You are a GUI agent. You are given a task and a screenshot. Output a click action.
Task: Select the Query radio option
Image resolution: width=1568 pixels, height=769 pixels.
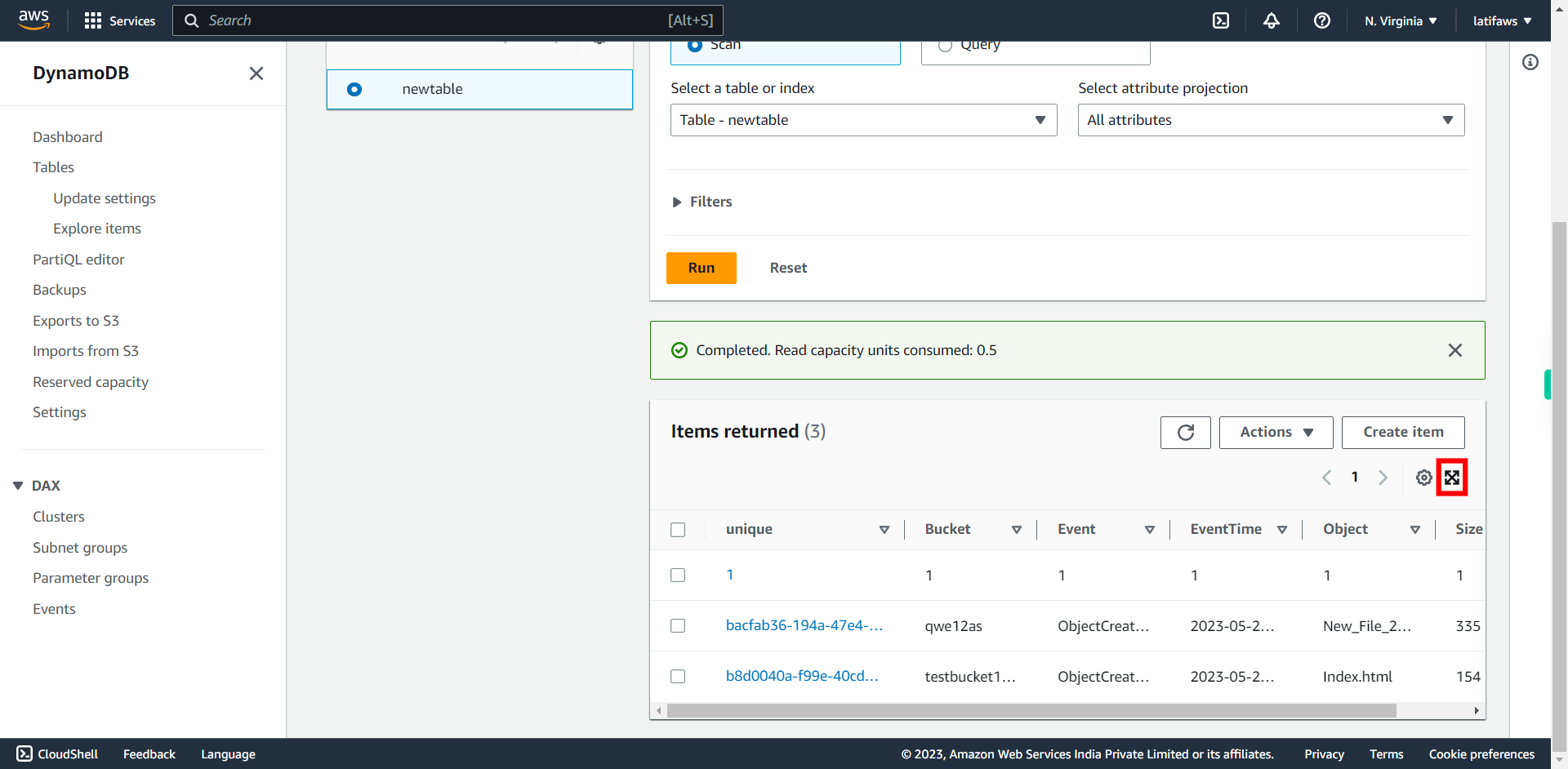[945, 45]
